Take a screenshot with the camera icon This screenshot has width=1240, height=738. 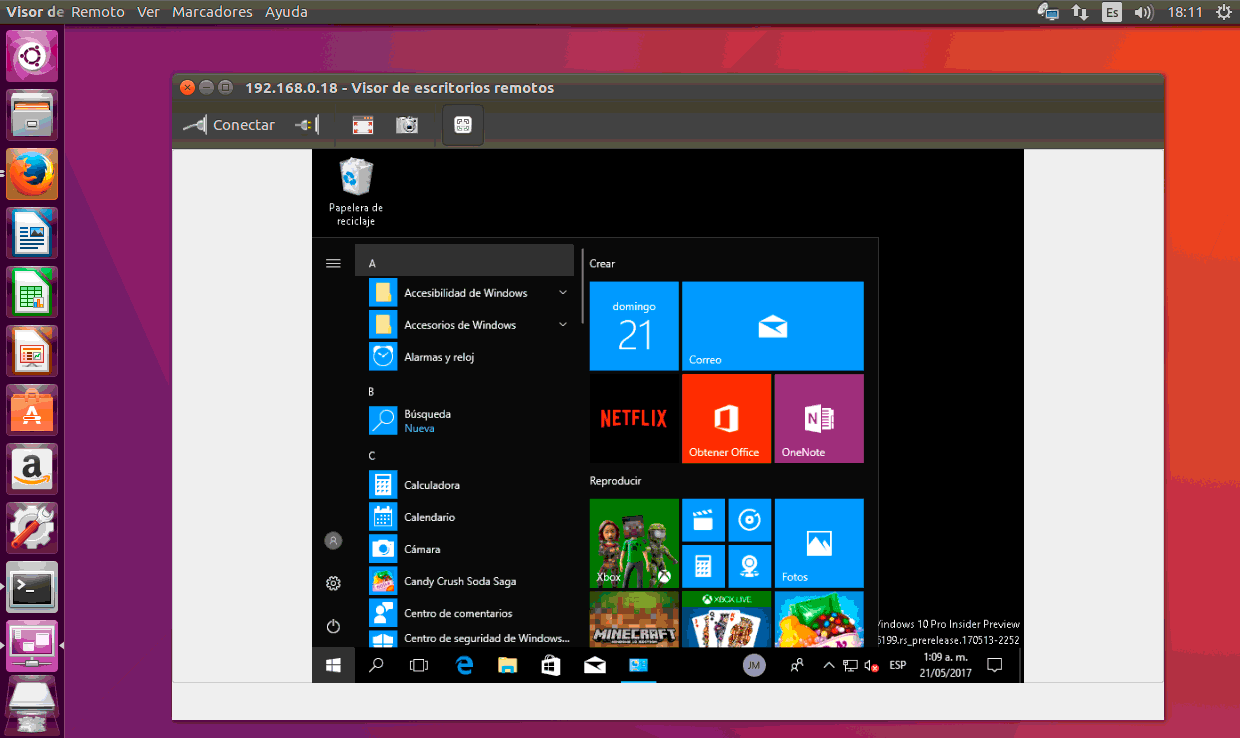(x=406, y=125)
